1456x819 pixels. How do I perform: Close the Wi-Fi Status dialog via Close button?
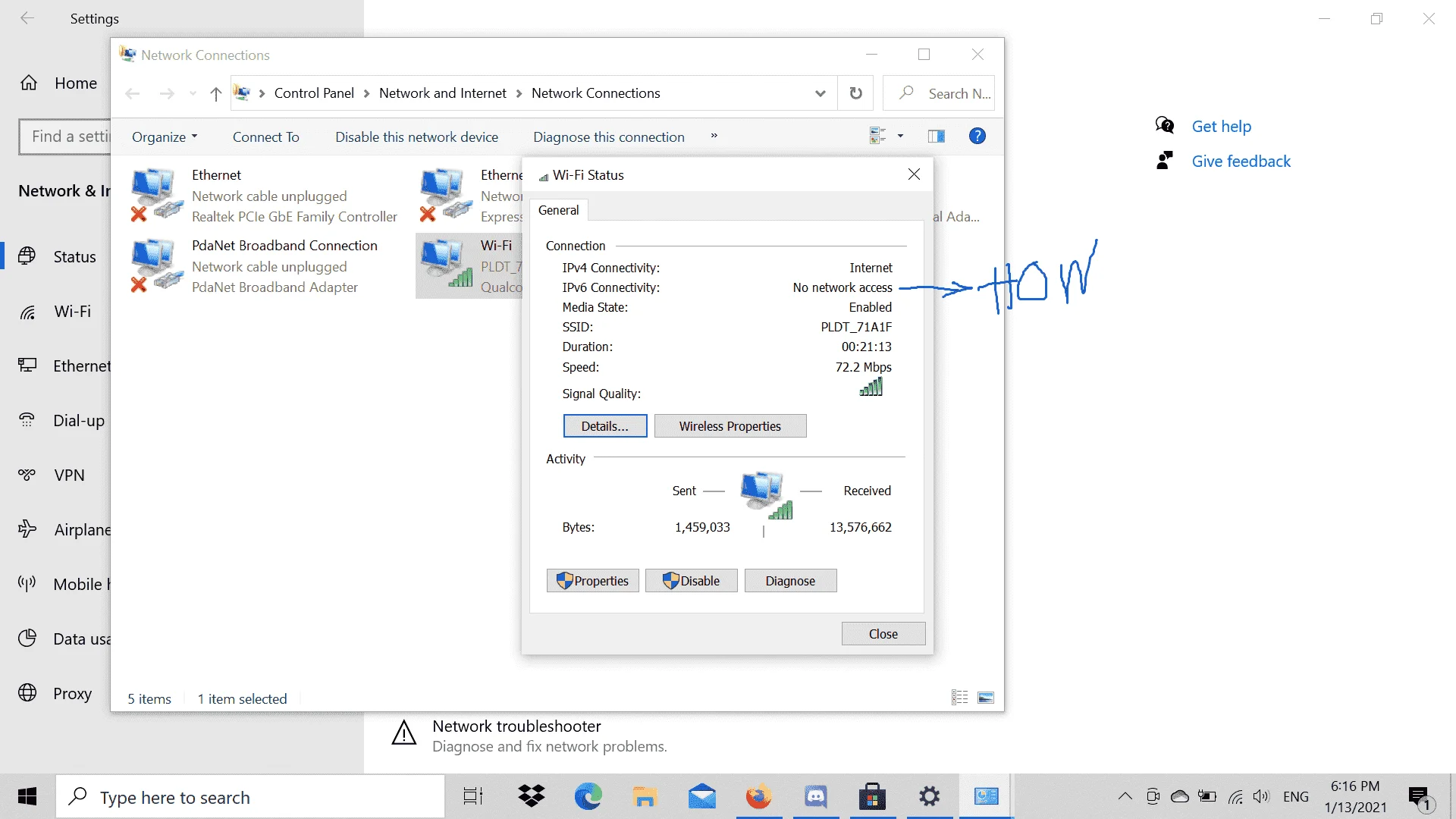pyautogui.click(x=883, y=634)
